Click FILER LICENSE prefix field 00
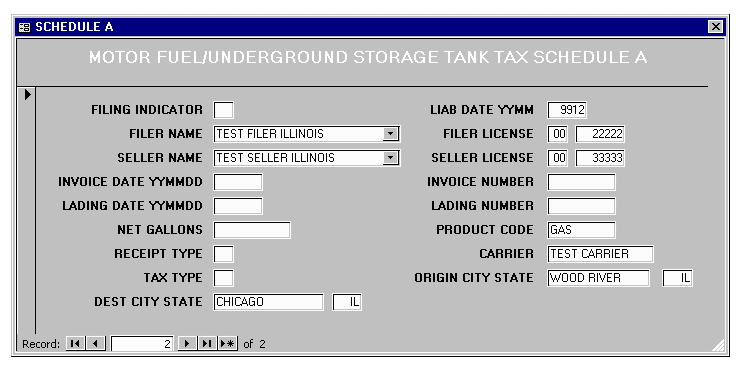The image size is (739, 372). 558,134
